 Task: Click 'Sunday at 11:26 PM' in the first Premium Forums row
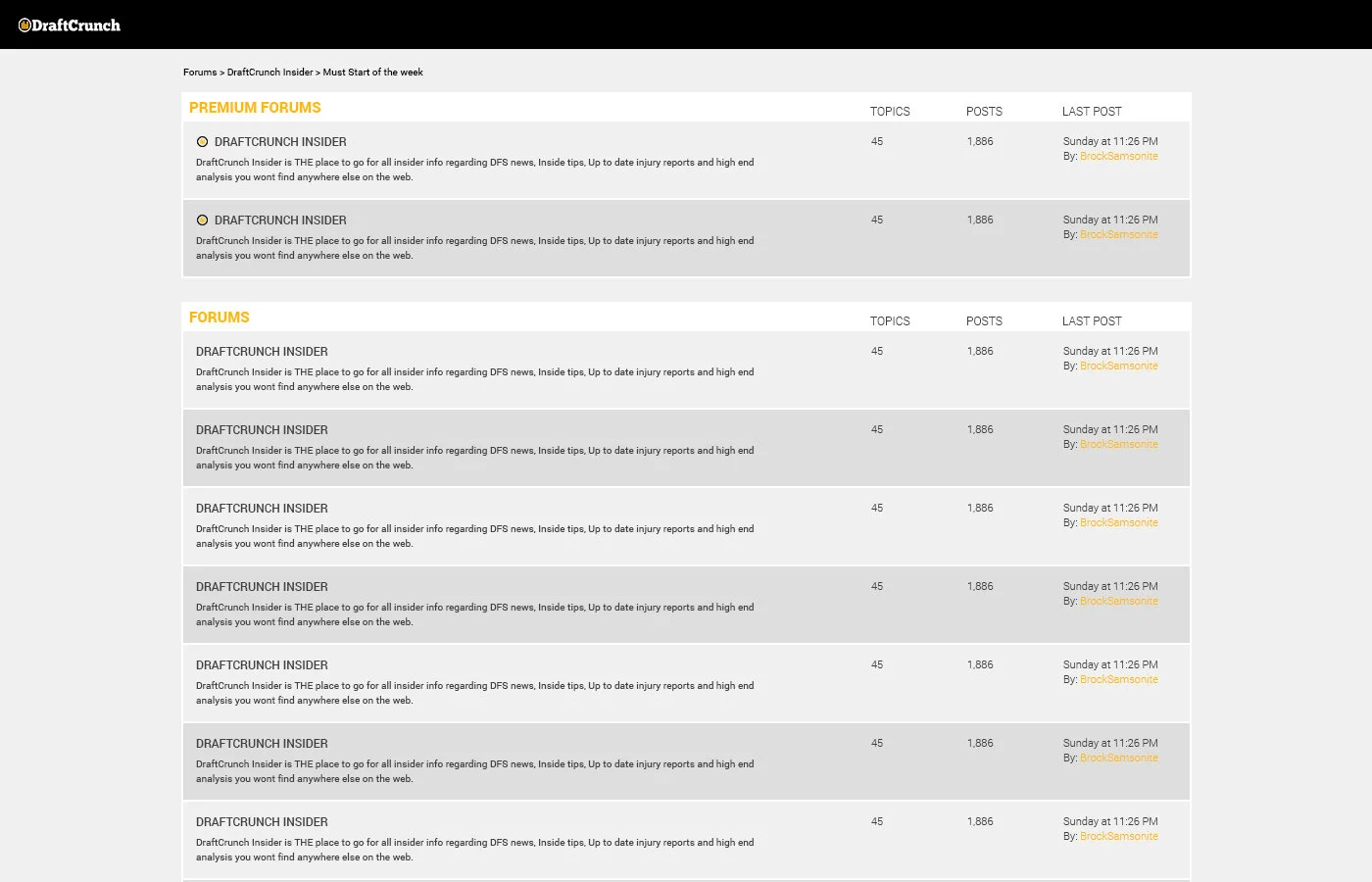[1110, 142]
